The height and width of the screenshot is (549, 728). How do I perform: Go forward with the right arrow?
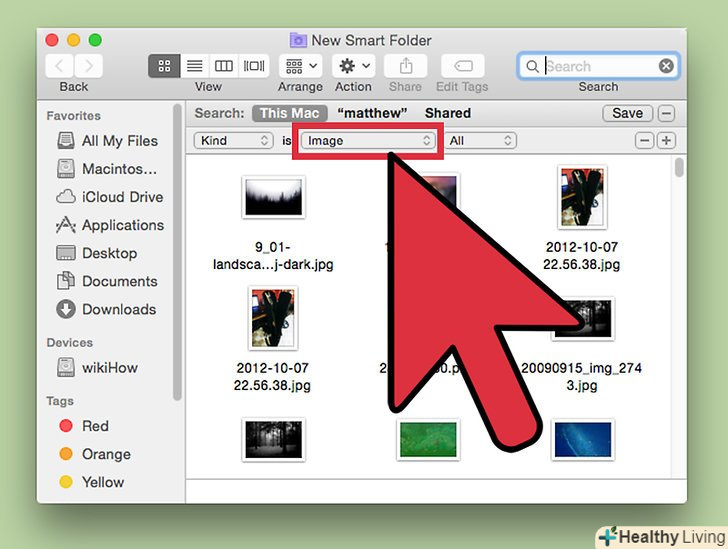[88, 66]
